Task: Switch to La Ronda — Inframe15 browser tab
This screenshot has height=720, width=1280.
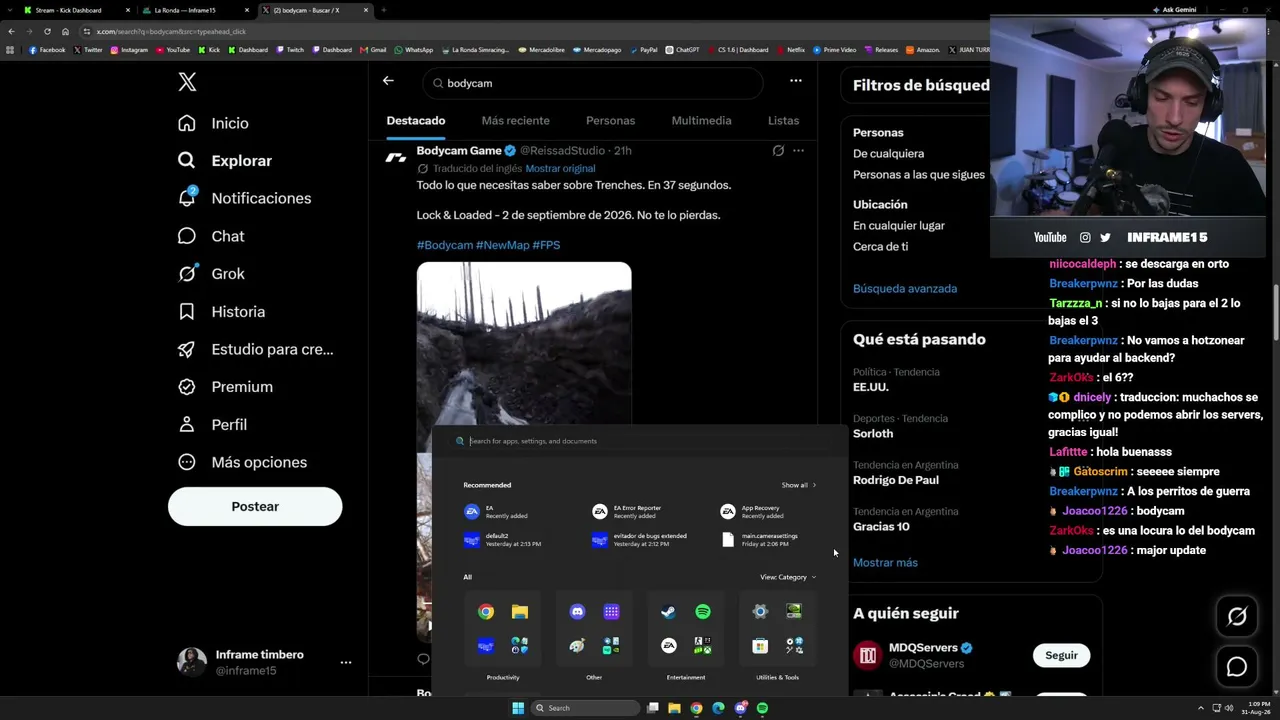Action: 195,10
